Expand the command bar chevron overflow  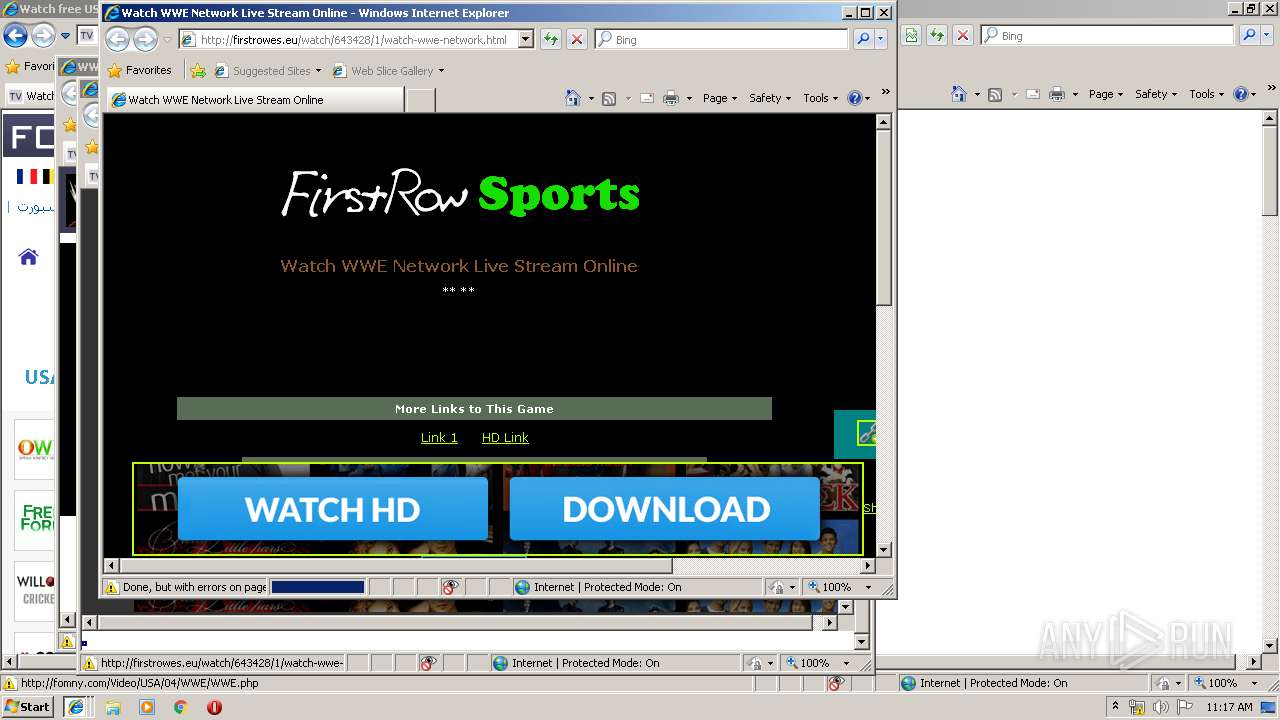pos(885,92)
